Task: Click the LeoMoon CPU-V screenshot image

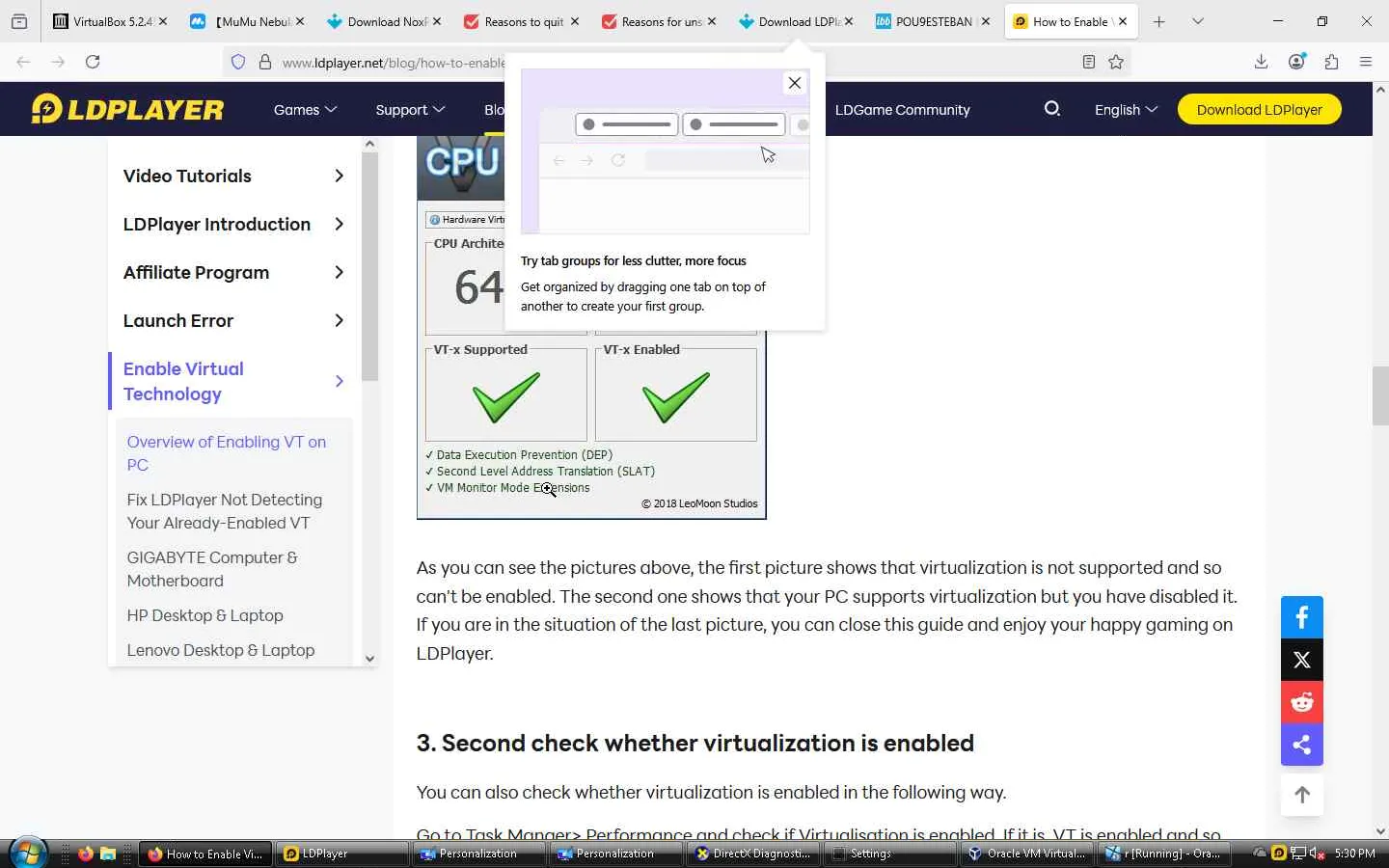Action: pyautogui.click(x=591, y=328)
